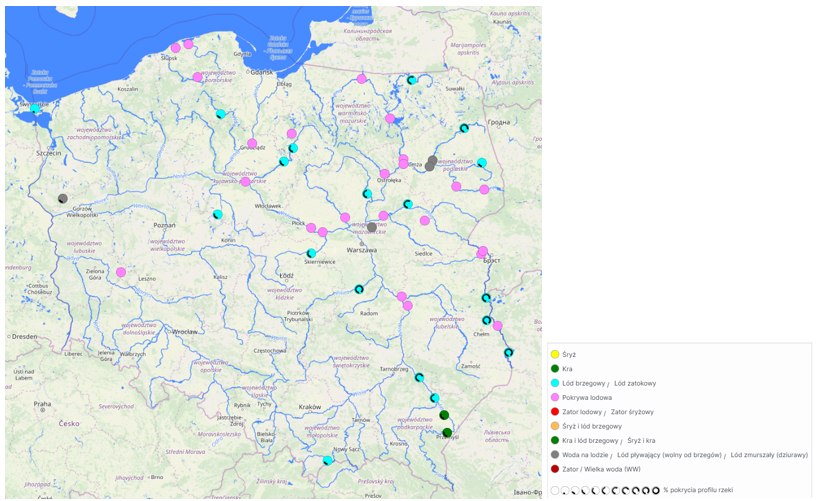Click the pink marker near Brest
Viewport: 820px width, 501px height.
482,252
